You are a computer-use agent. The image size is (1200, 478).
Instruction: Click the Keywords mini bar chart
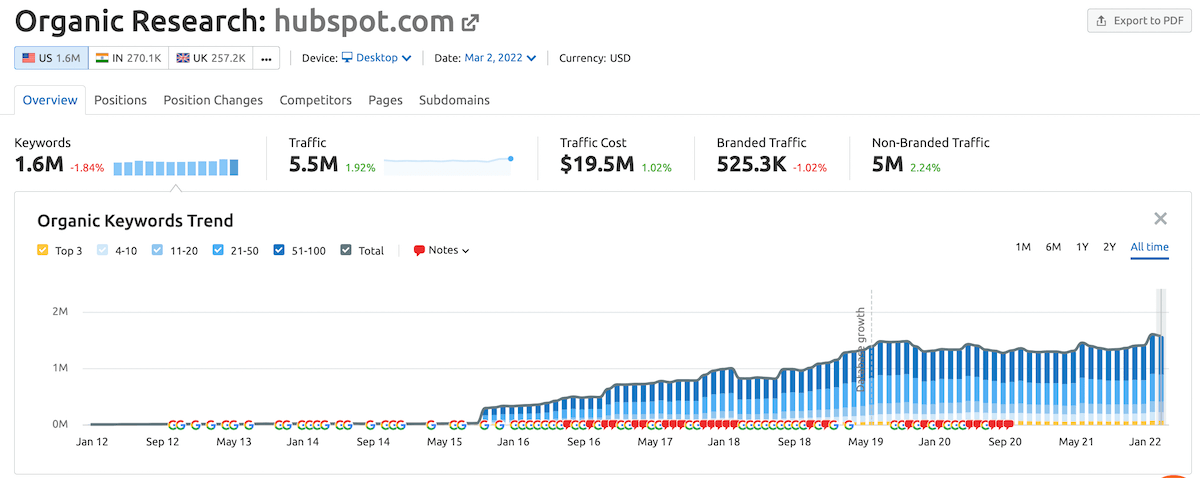coord(176,168)
